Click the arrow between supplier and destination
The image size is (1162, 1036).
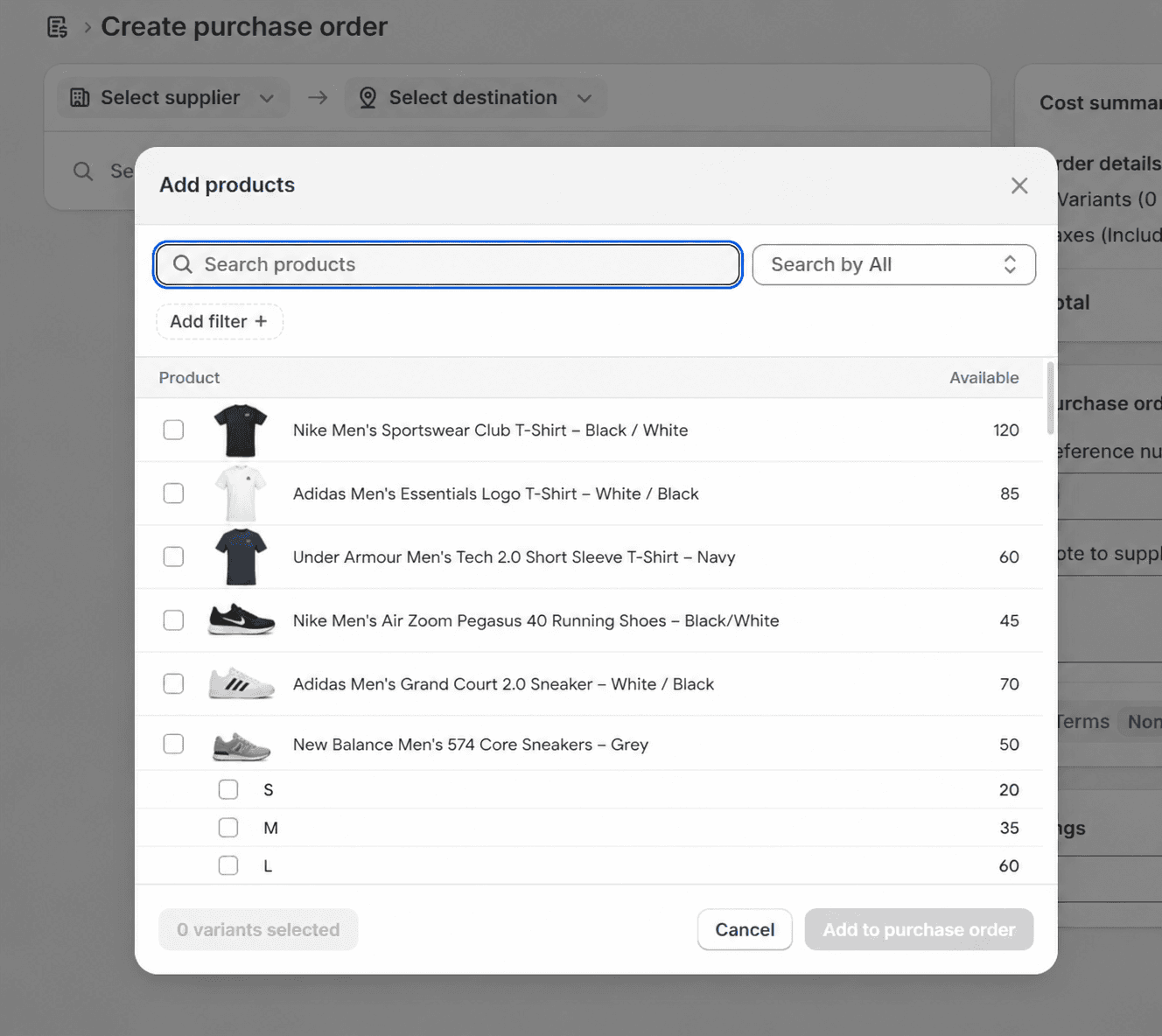pyautogui.click(x=318, y=97)
